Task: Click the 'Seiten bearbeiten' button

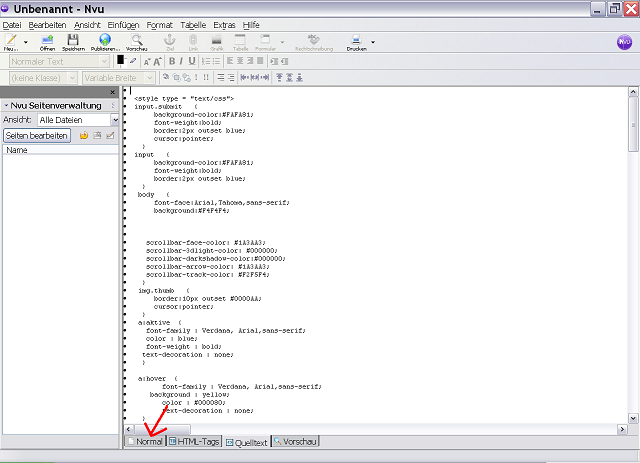Action: click(37, 135)
